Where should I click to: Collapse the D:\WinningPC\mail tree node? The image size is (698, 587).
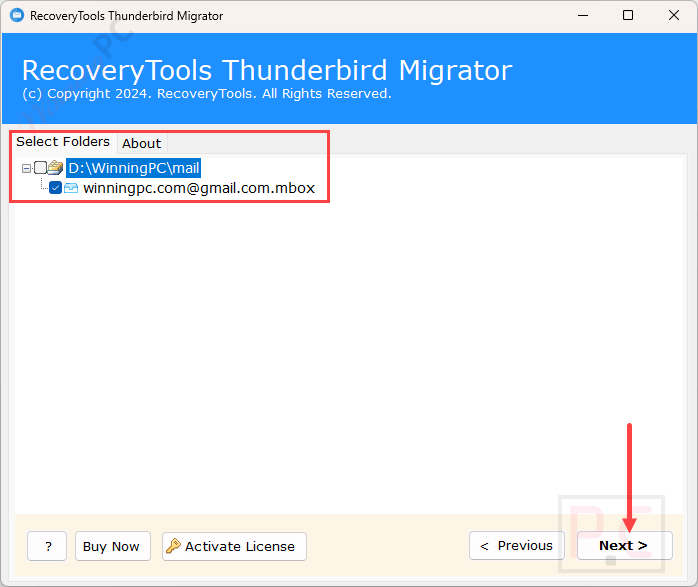click(26, 168)
